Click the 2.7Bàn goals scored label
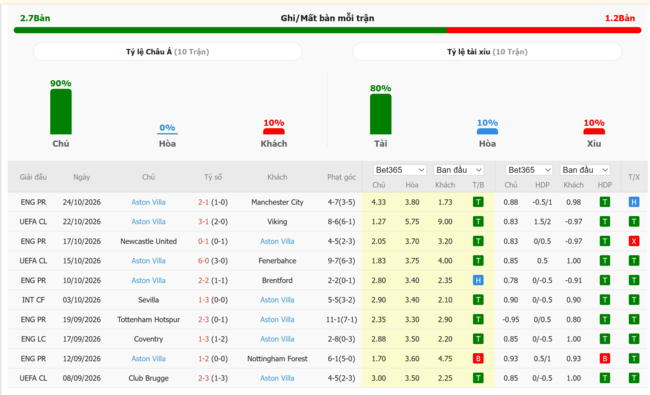Viewport: 650px width, 395px height. pyautogui.click(x=35, y=18)
